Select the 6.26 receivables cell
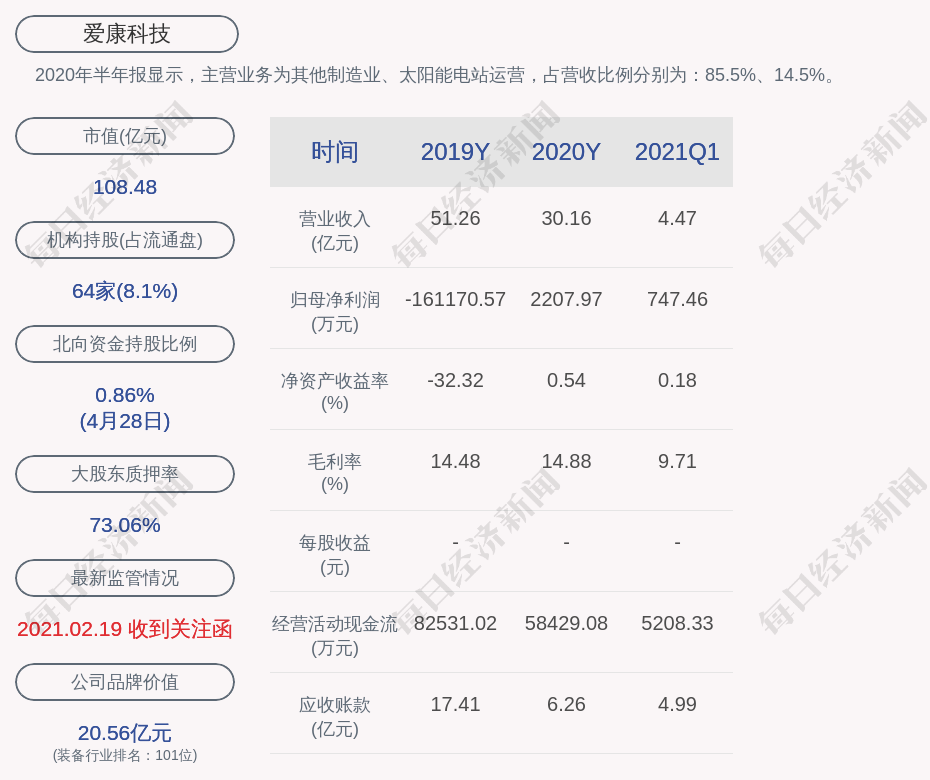930x780 pixels. 566,704
